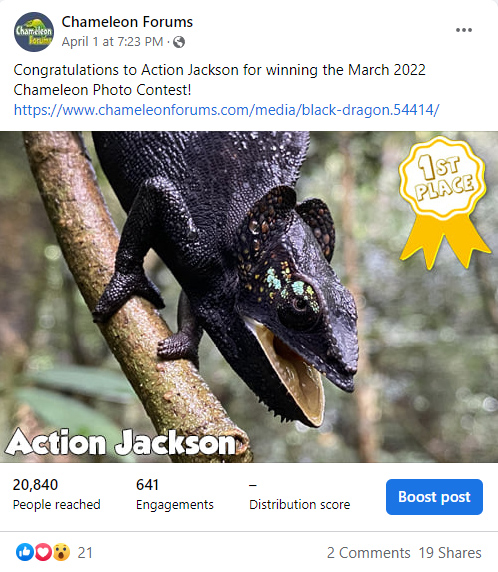This screenshot has width=498, height=572.
Task: Open the black chameleon contest photo
Action: 249,297
